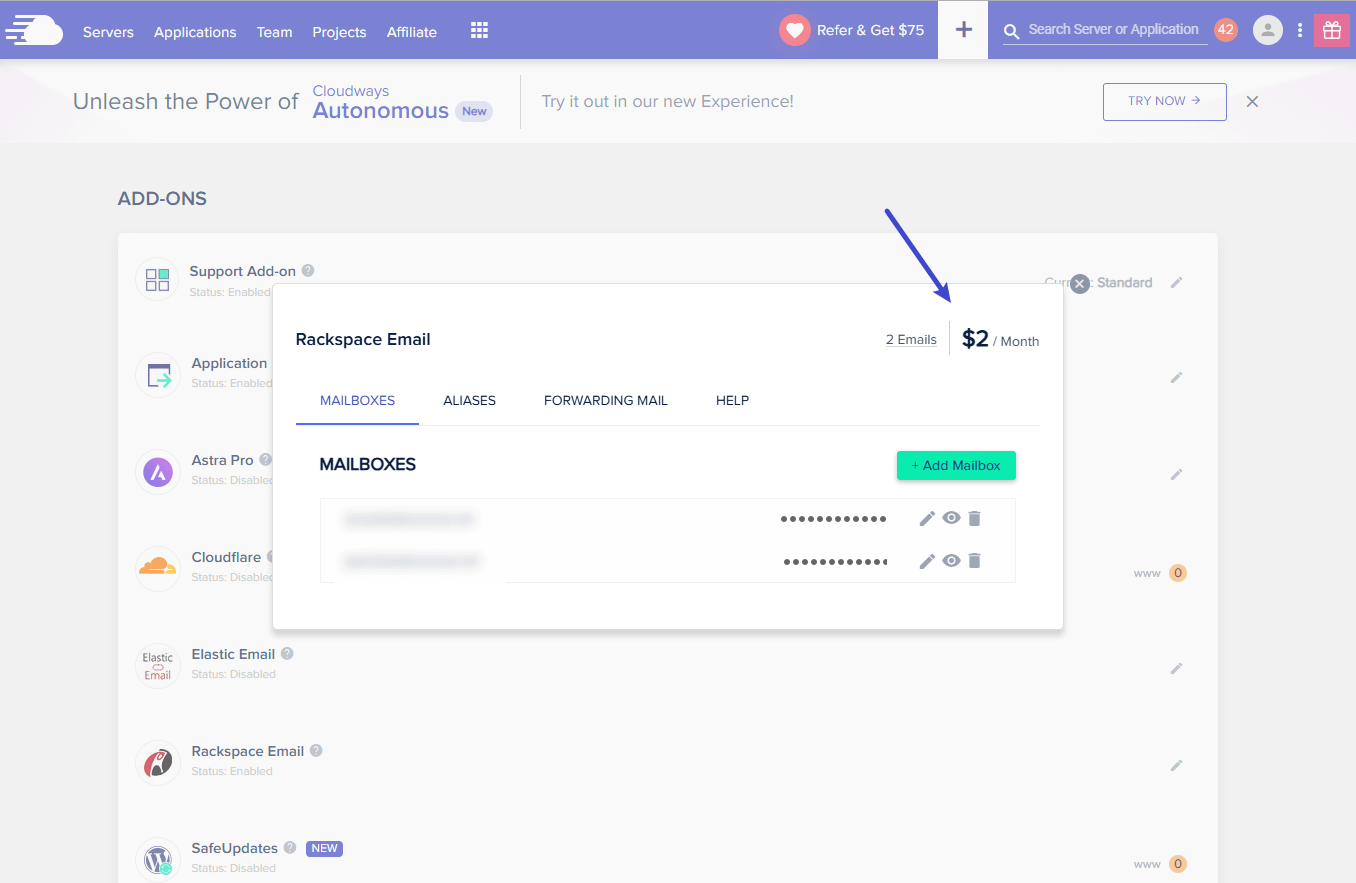The image size is (1356, 883).
Task: Show password for the first mailbox
Action: pos(951,518)
